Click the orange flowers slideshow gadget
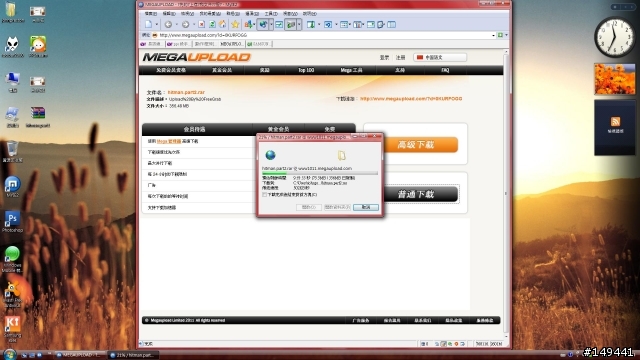The image size is (640, 360). click(615, 79)
